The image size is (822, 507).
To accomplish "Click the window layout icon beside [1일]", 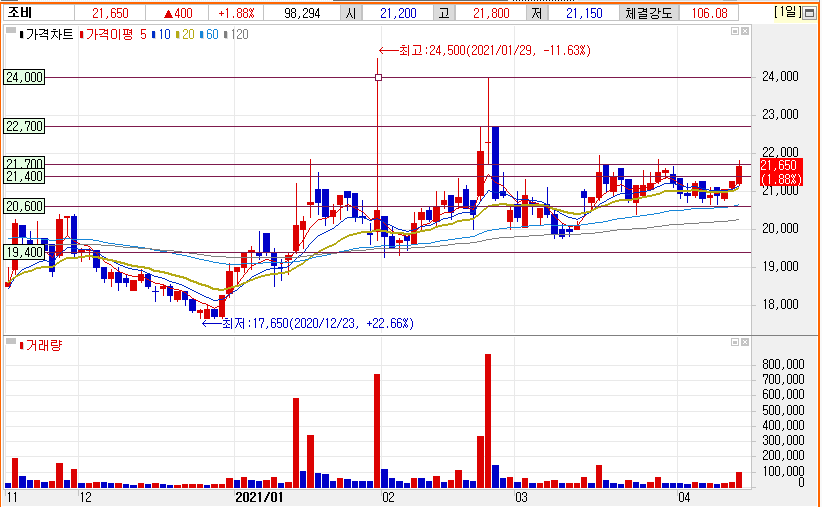I will [x=809, y=14].
